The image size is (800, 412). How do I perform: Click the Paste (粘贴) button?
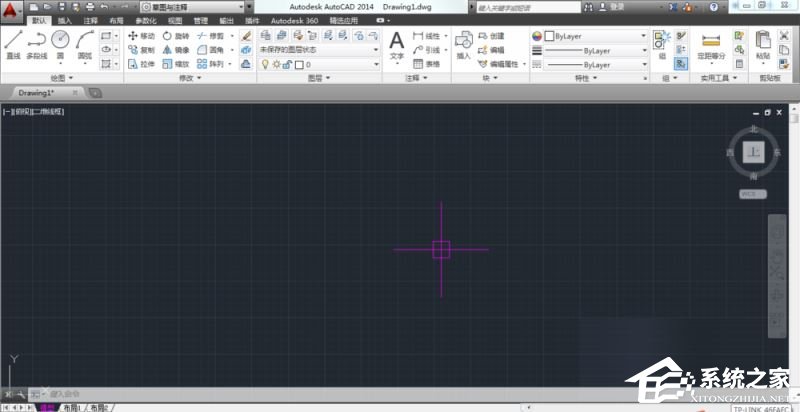tap(763, 46)
